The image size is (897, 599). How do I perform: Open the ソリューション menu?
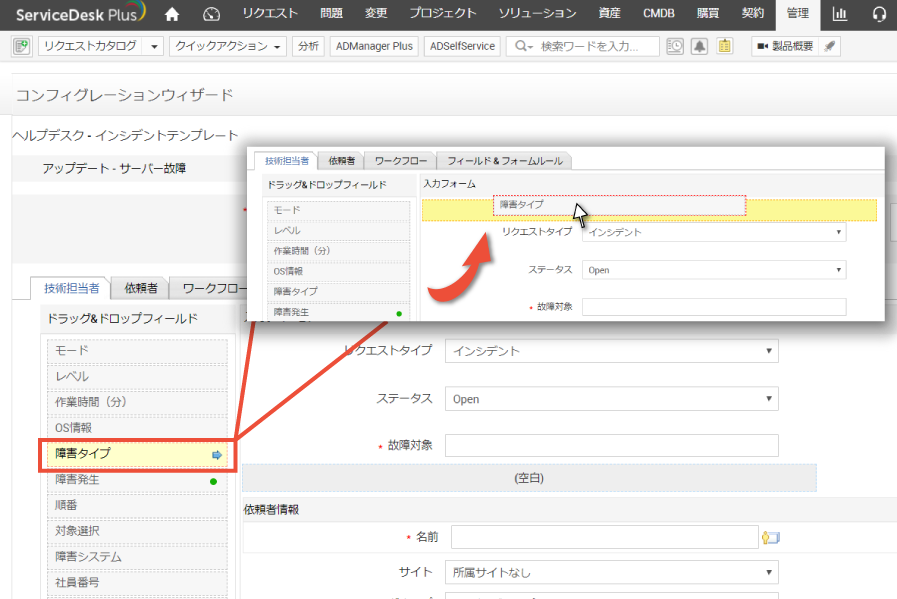tap(538, 14)
